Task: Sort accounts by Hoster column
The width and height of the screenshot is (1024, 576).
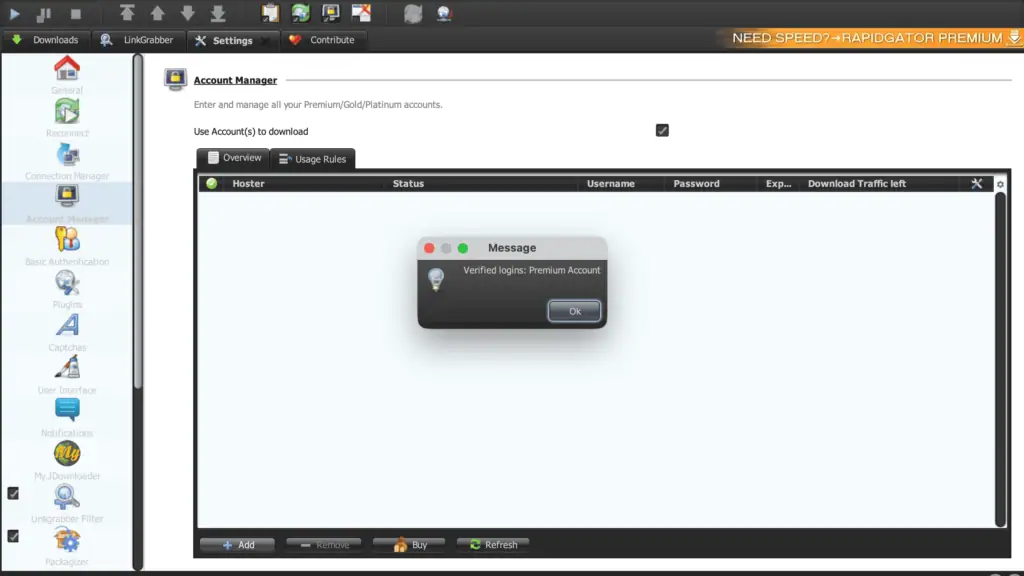Action: 306,184
